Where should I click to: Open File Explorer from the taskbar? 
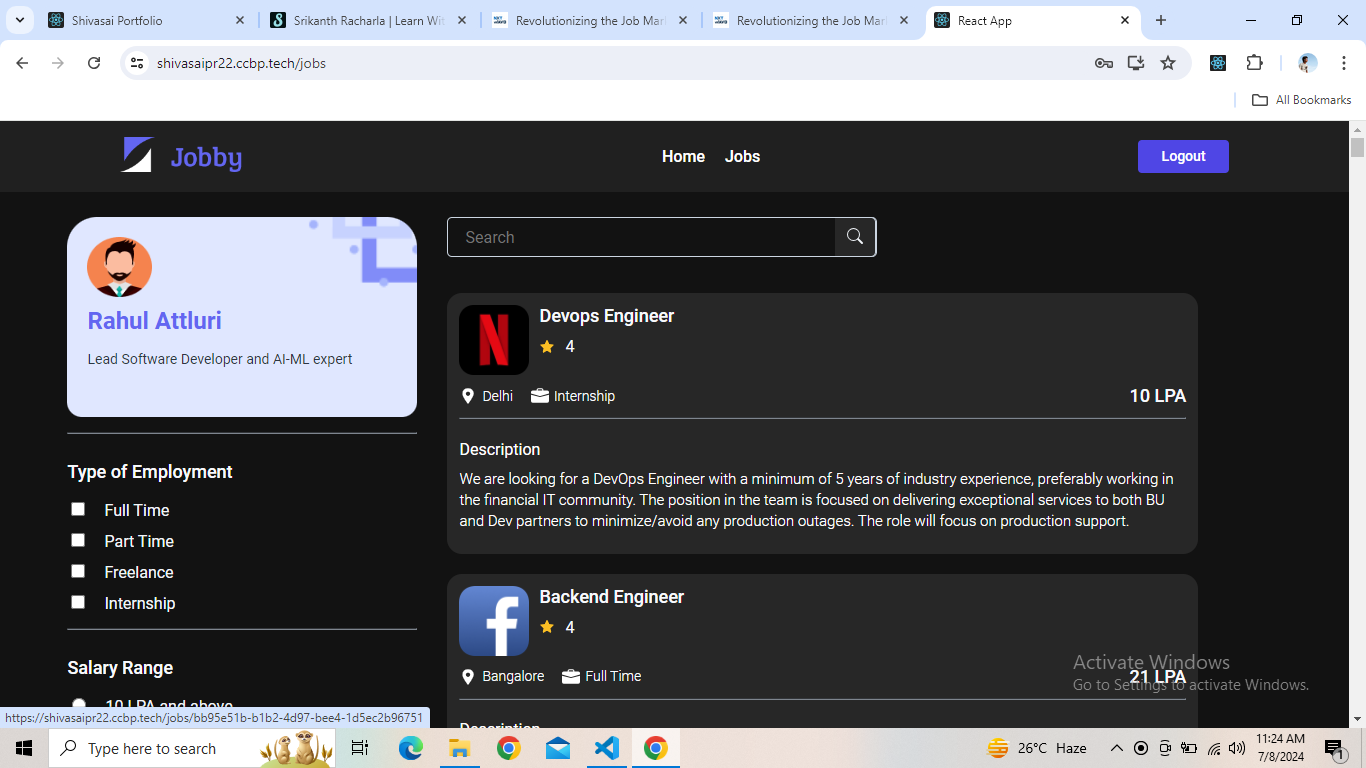(x=459, y=748)
